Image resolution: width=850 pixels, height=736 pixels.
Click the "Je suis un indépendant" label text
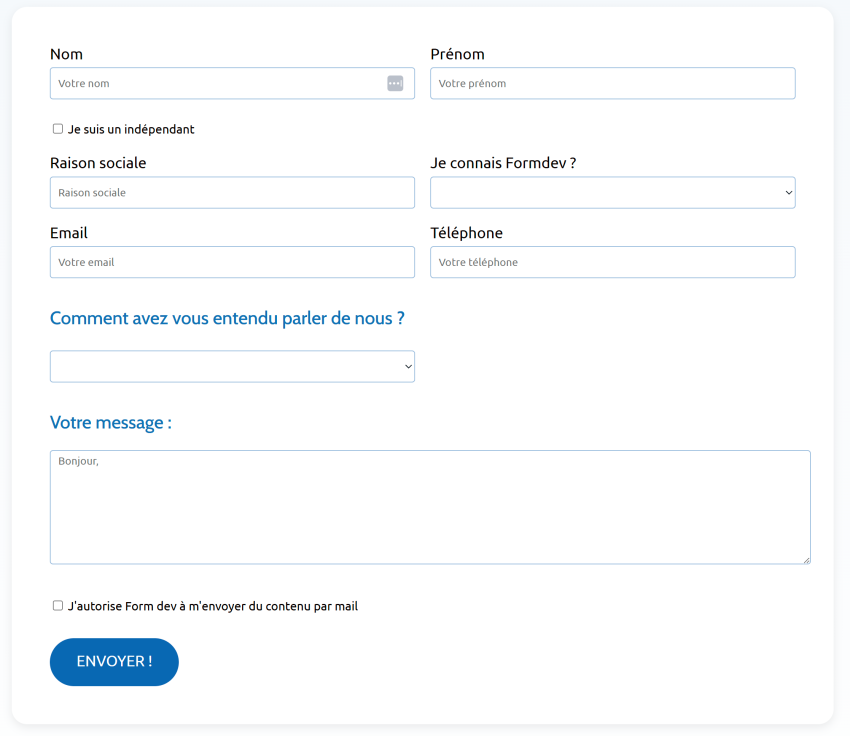point(131,129)
